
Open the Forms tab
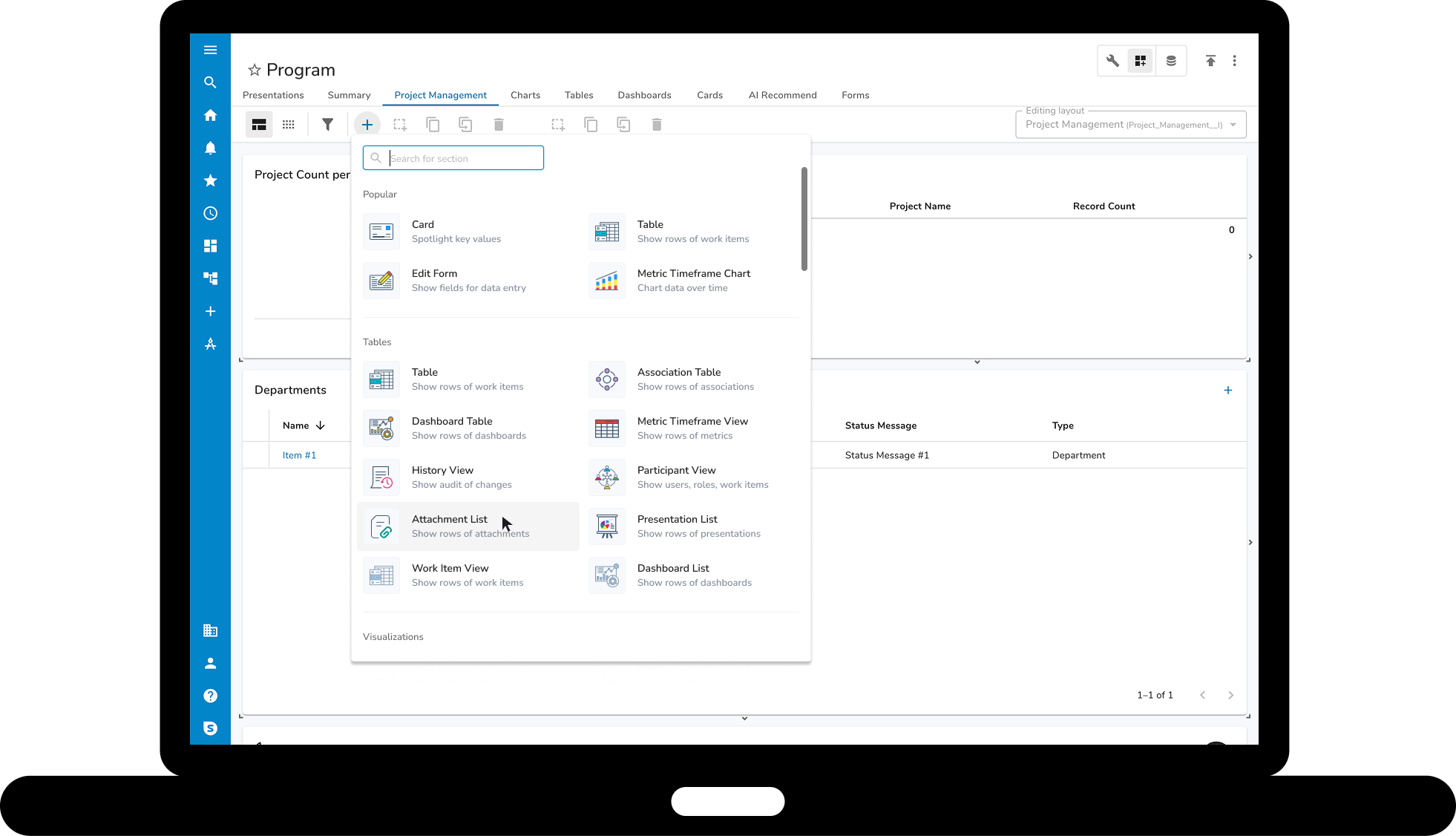tap(855, 95)
